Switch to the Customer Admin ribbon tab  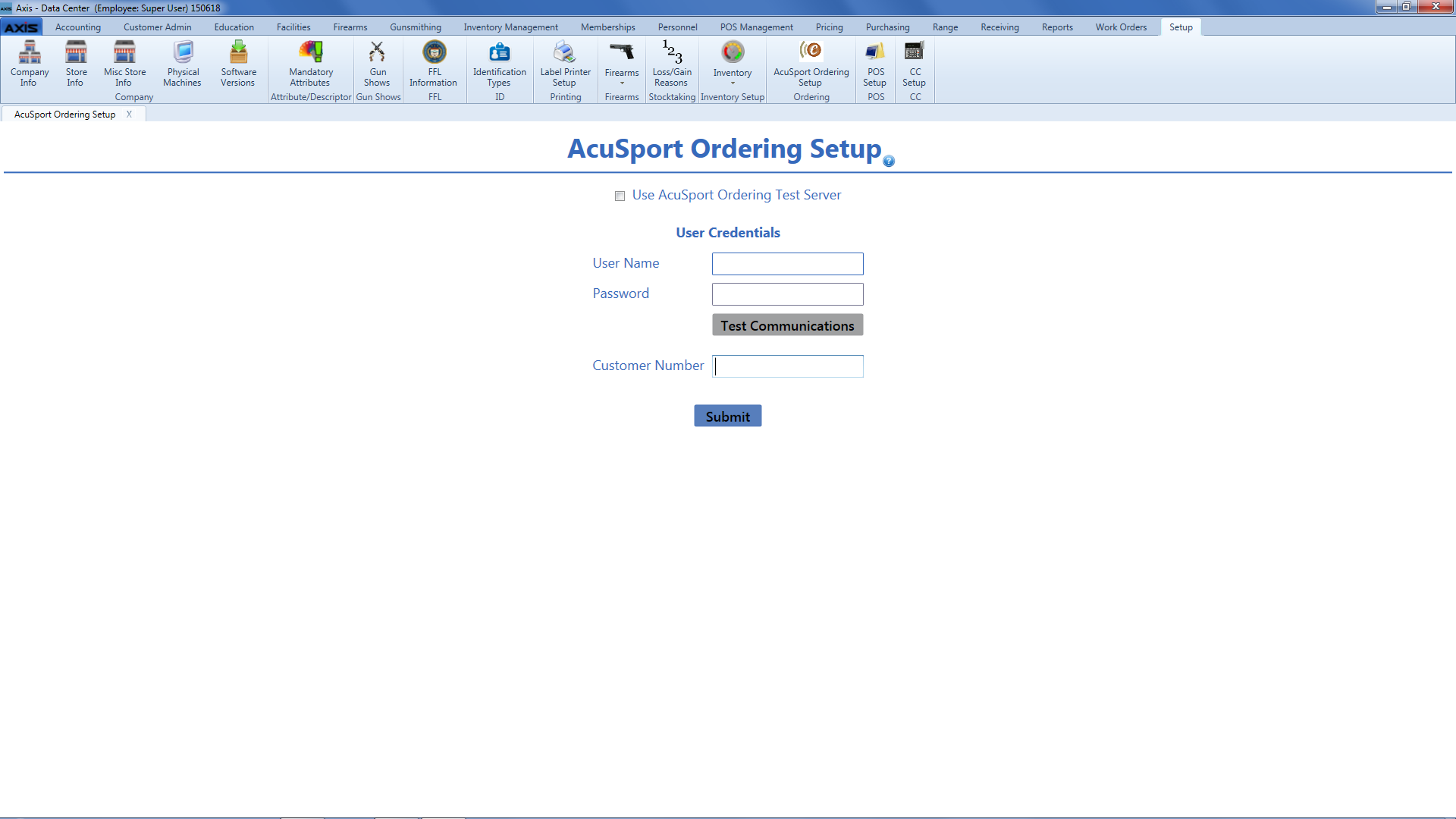pyautogui.click(x=157, y=27)
